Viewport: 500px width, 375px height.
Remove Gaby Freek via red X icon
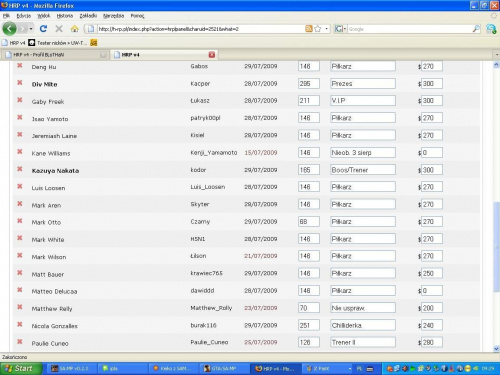[20, 100]
